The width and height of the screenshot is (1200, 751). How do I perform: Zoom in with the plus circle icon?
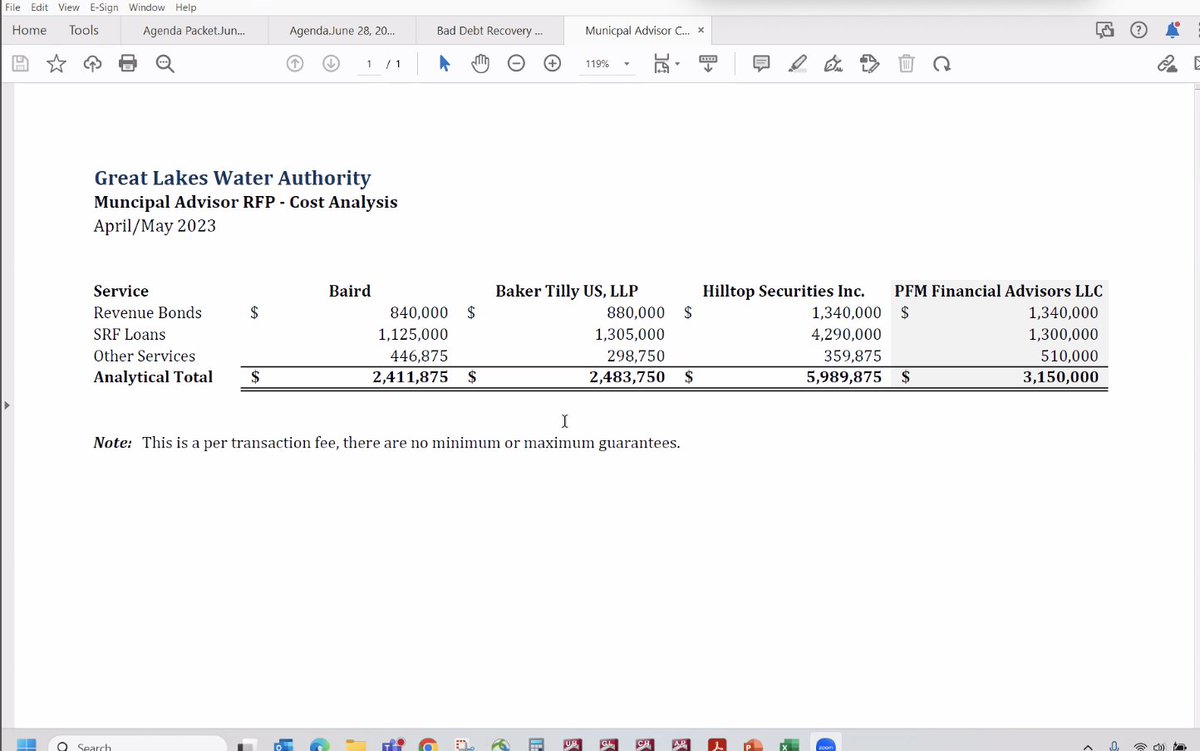point(552,64)
